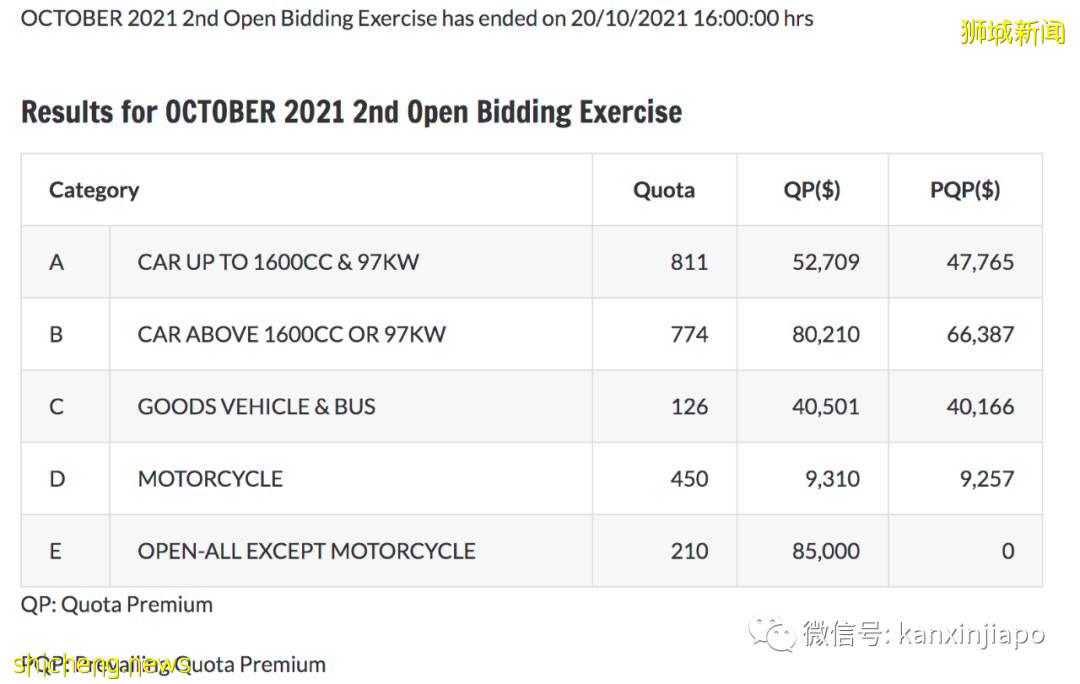
Task: Select the PQP($) column header
Action: click(964, 190)
